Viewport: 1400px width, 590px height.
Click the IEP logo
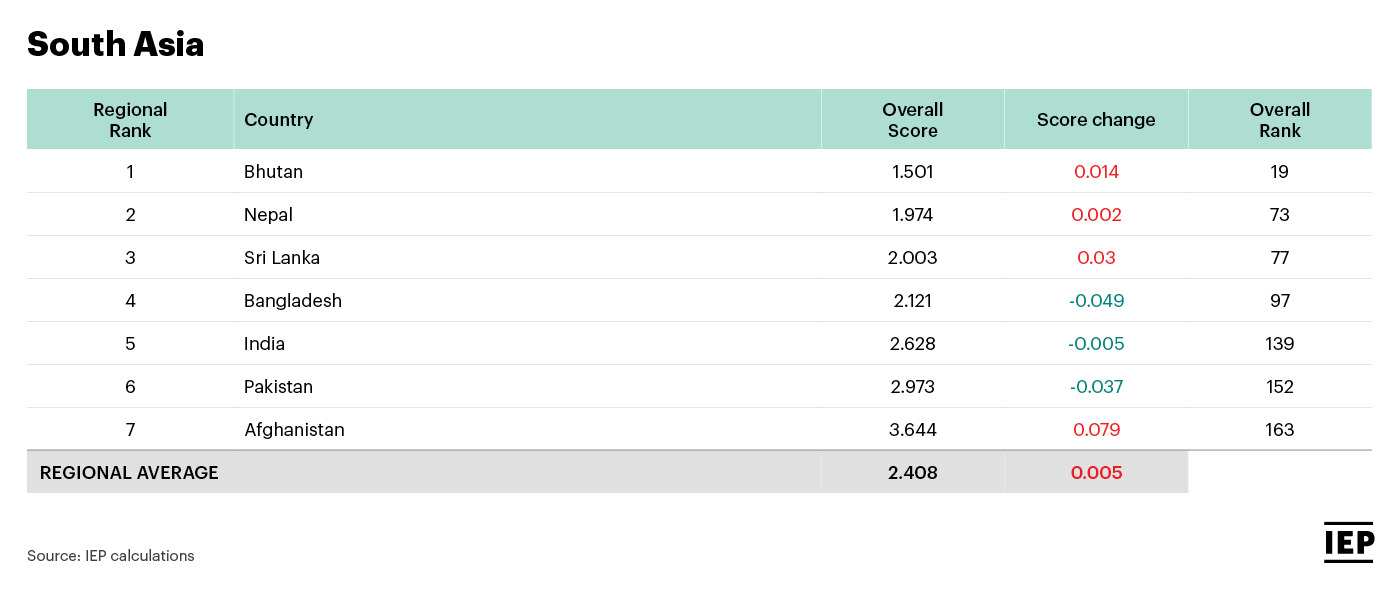tap(1348, 543)
